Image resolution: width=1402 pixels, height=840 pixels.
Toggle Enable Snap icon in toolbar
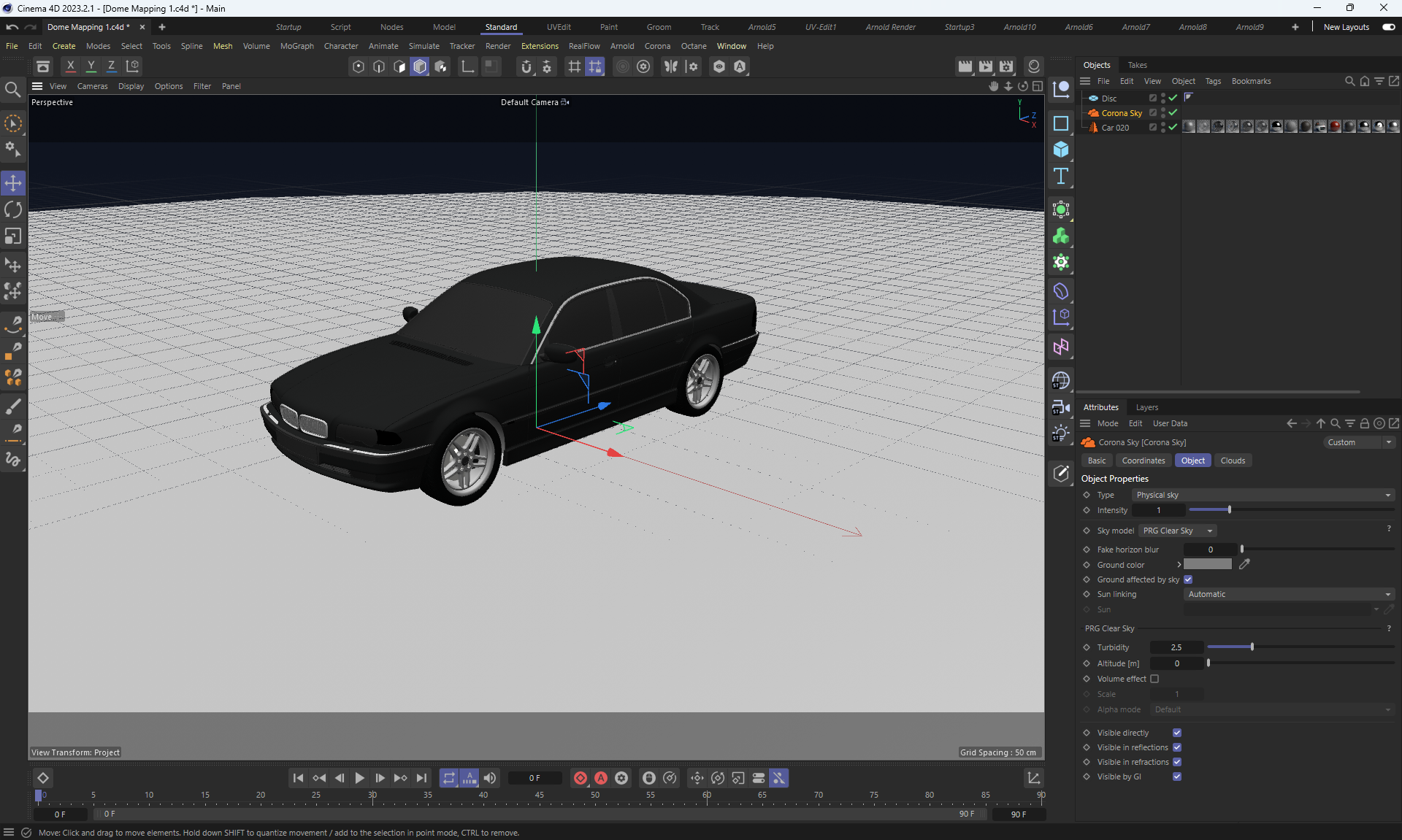click(526, 66)
